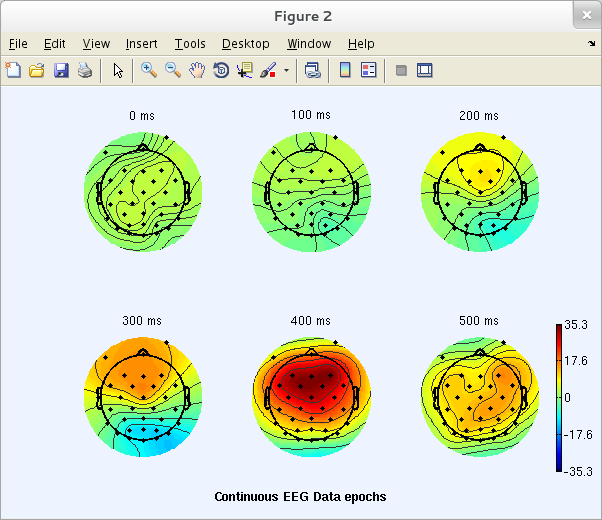Activate the Zoom Out magnifier tool
Image resolution: width=602 pixels, height=520 pixels.
pos(173,70)
